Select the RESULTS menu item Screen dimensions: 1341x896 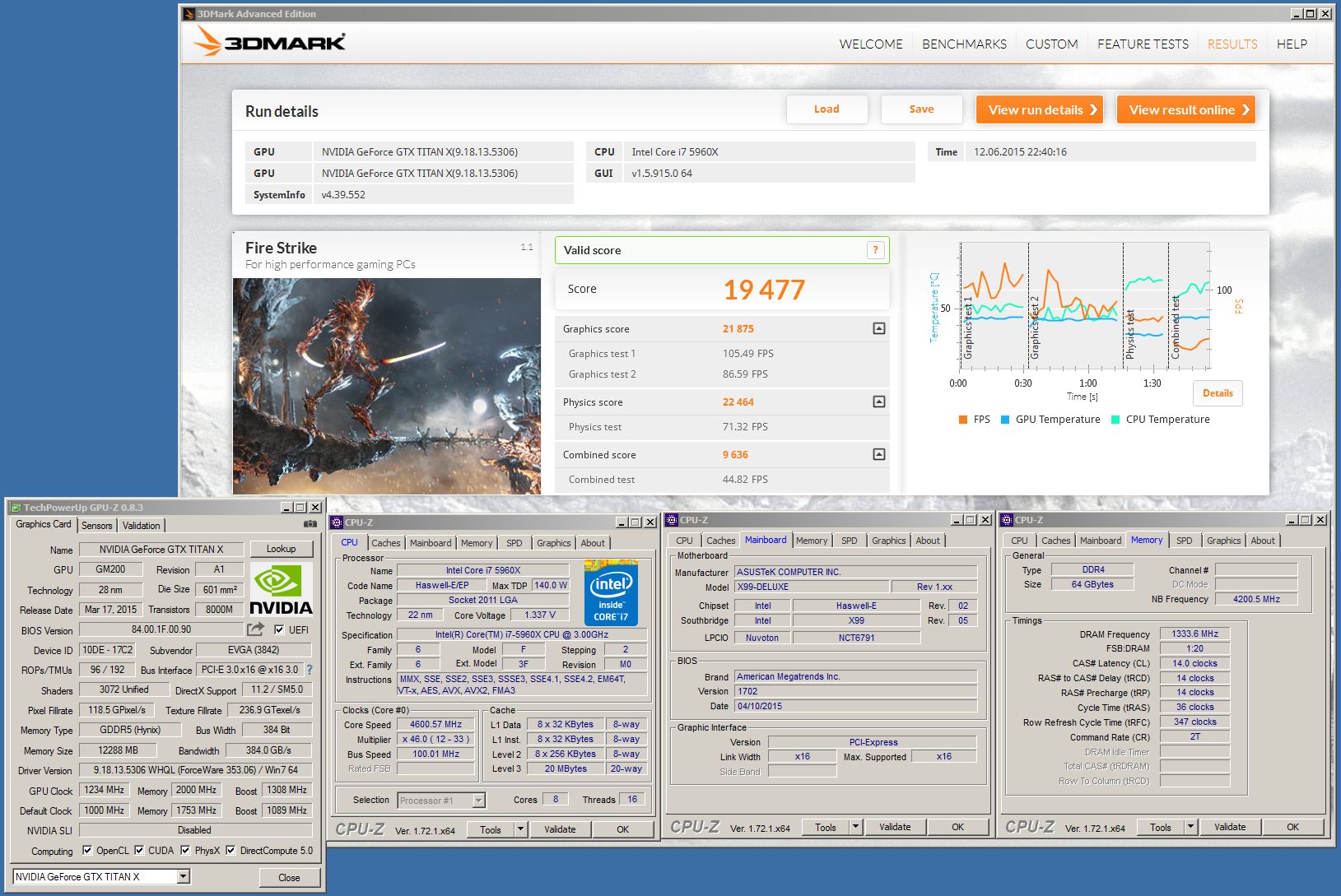tap(1232, 44)
